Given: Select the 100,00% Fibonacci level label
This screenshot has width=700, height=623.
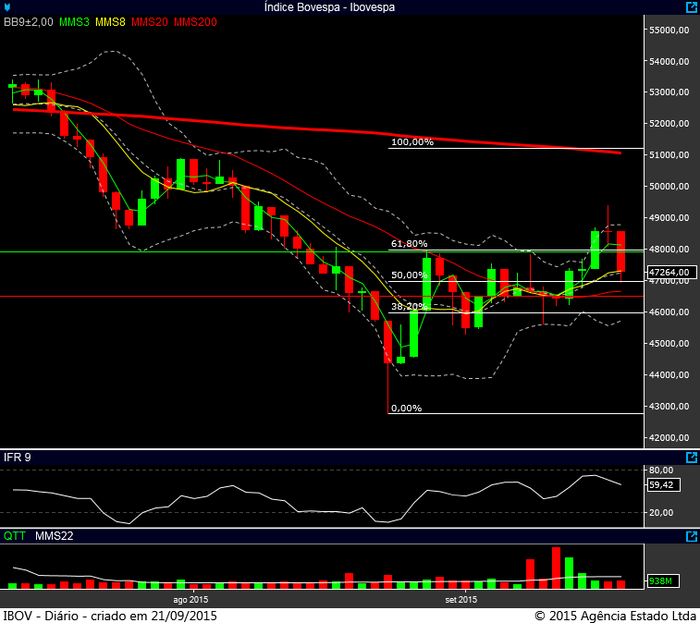Looking at the screenshot, I should 412,142.
